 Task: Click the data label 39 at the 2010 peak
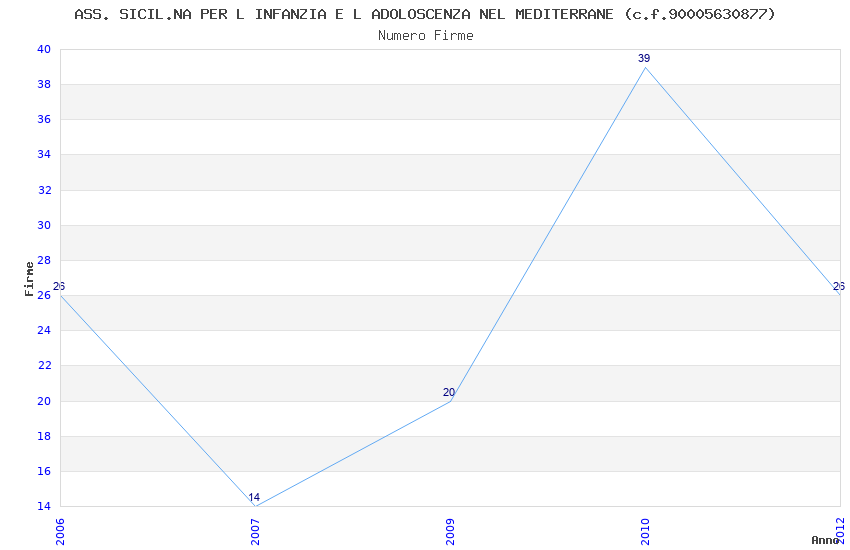click(x=644, y=59)
